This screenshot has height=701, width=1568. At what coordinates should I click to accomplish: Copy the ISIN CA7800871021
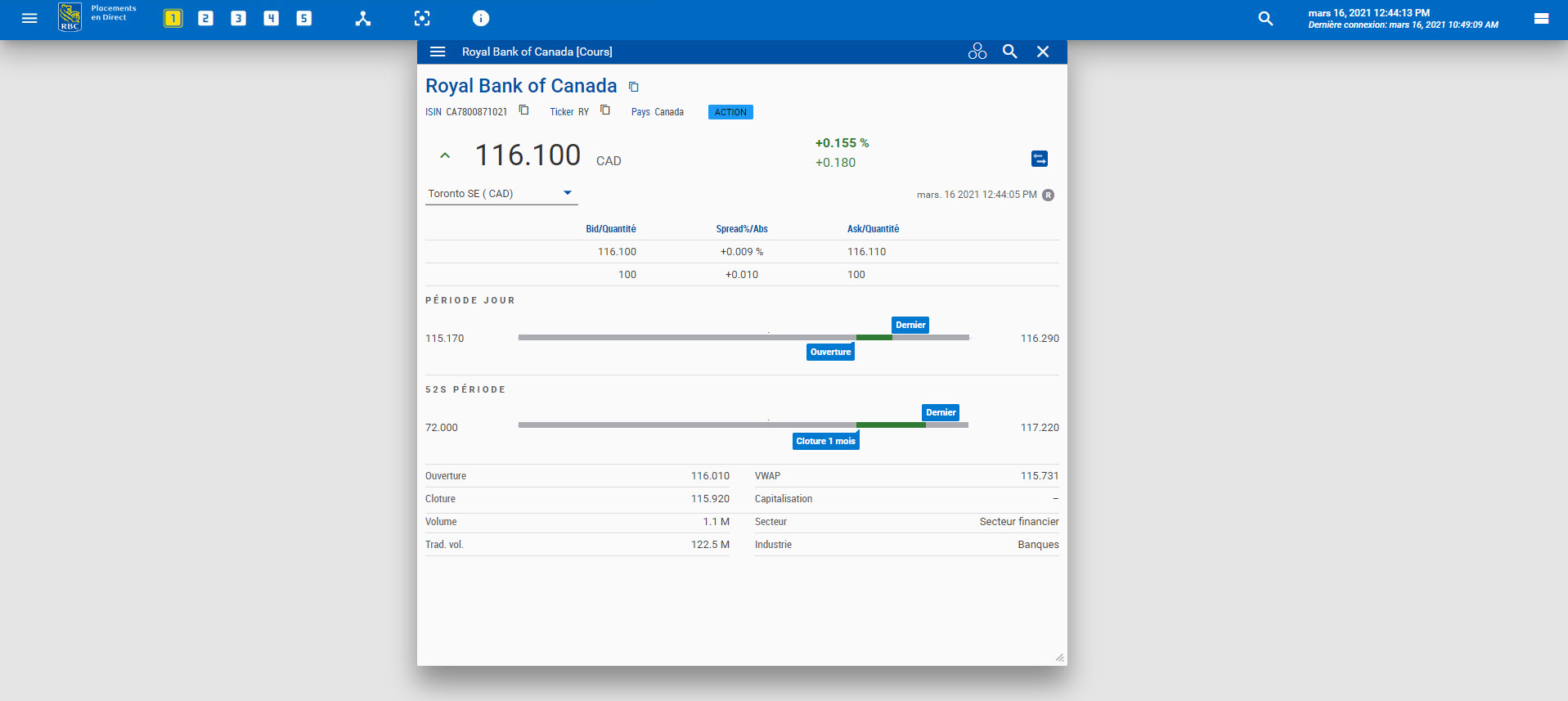(523, 110)
